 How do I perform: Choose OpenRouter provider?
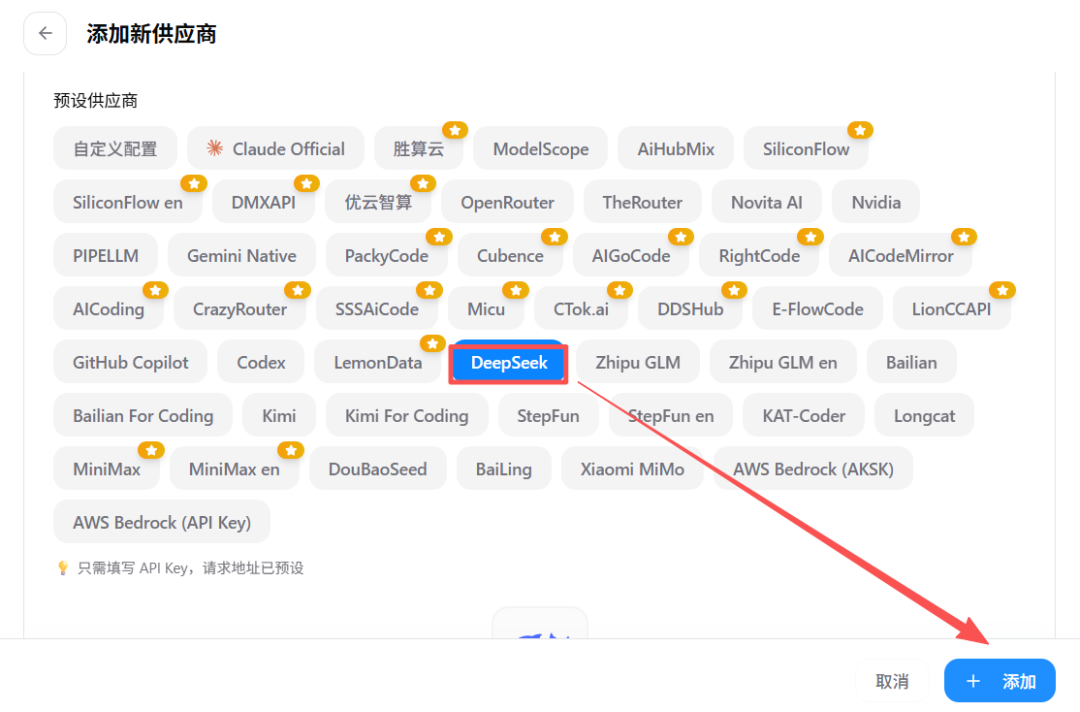508,202
